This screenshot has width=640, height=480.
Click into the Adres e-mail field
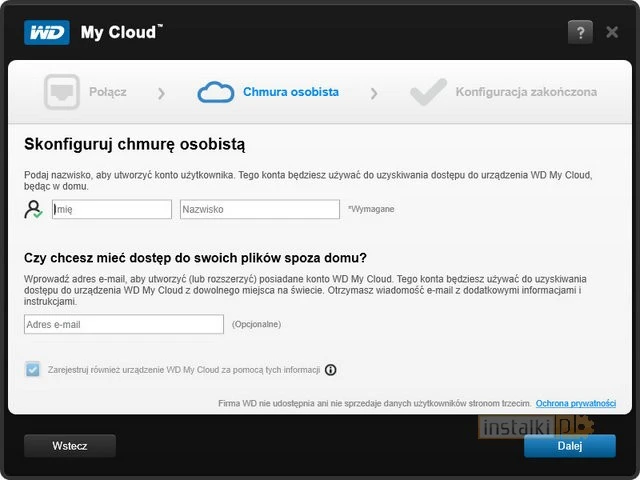124,324
